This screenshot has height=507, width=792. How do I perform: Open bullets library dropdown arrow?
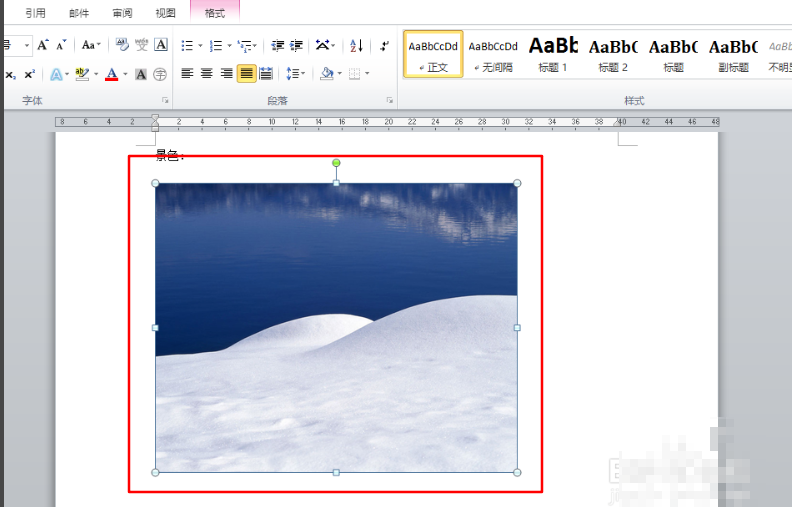(200, 46)
